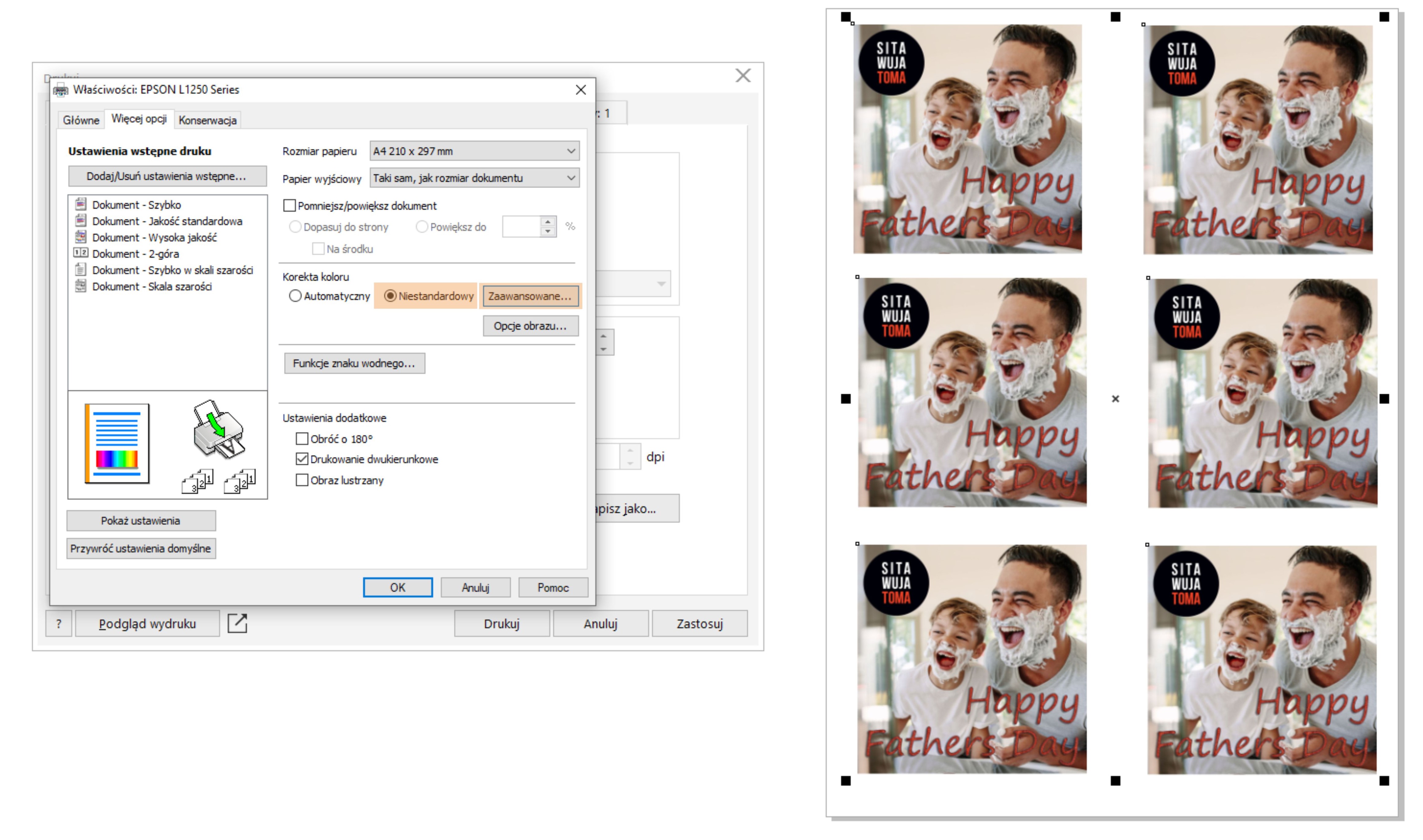
Task: Click the Podgląd wydruku button
Action: [x=147, y=624]
